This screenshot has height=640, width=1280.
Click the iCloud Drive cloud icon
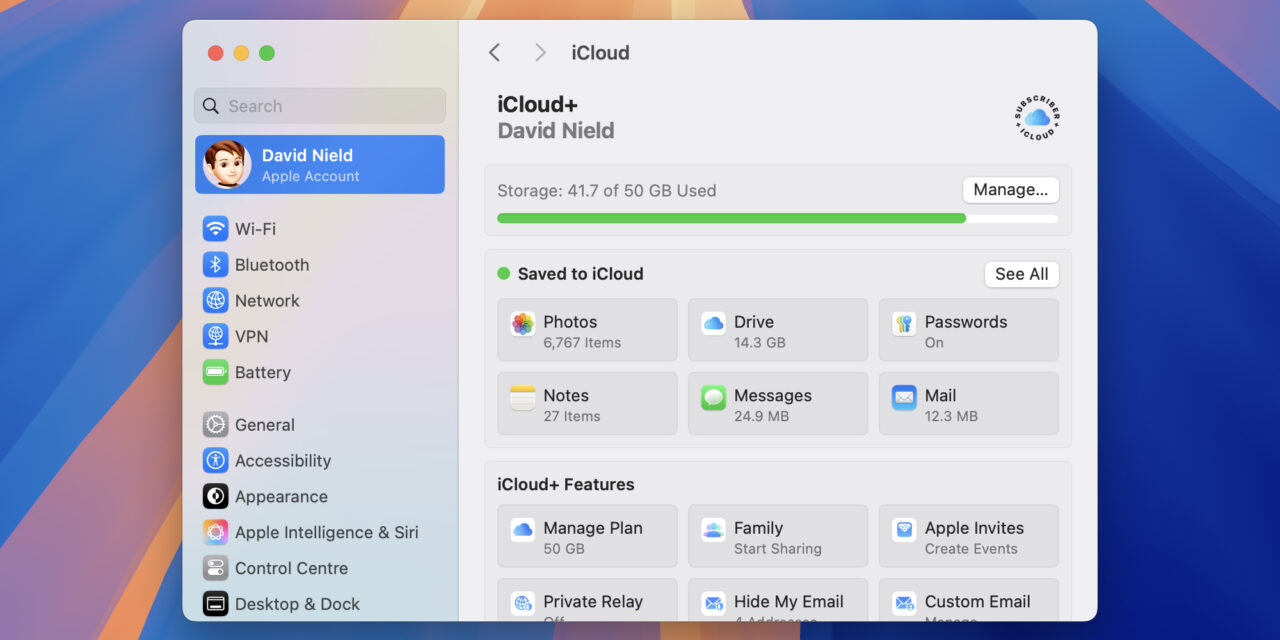[713, 324]
